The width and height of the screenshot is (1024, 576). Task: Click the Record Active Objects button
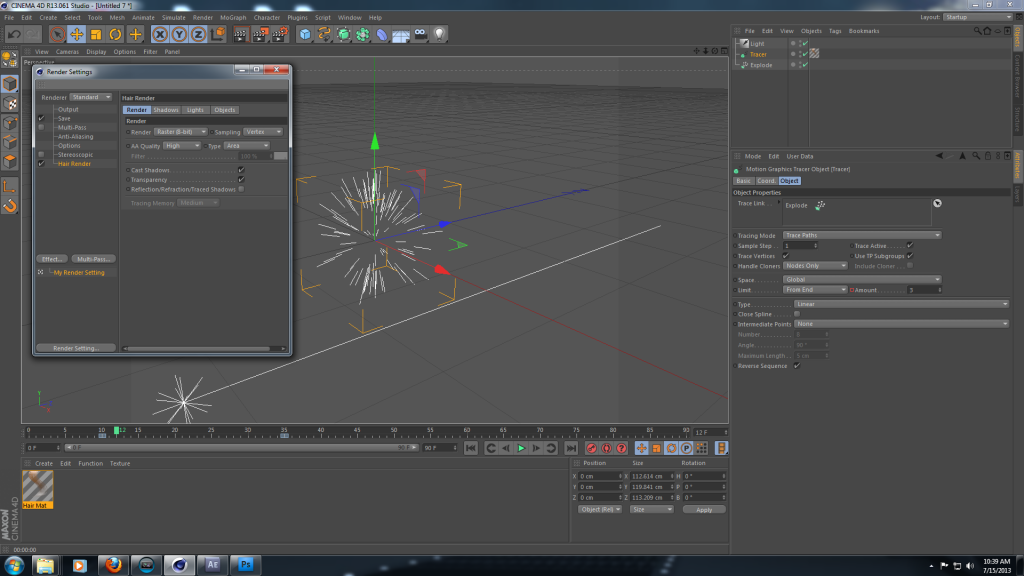591,448
